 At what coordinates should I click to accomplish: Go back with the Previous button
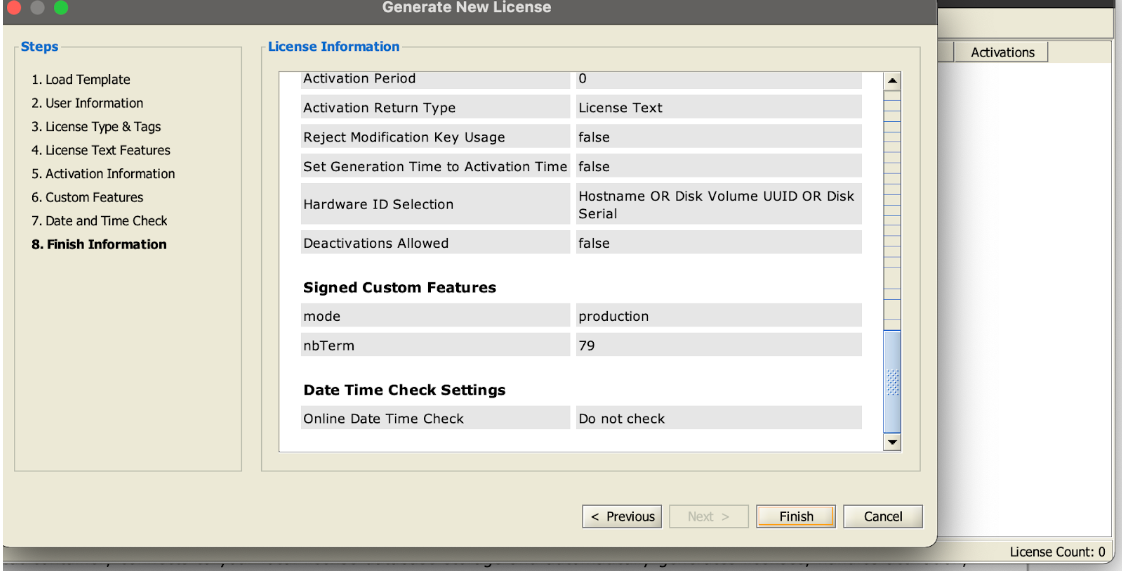(623, 517)
